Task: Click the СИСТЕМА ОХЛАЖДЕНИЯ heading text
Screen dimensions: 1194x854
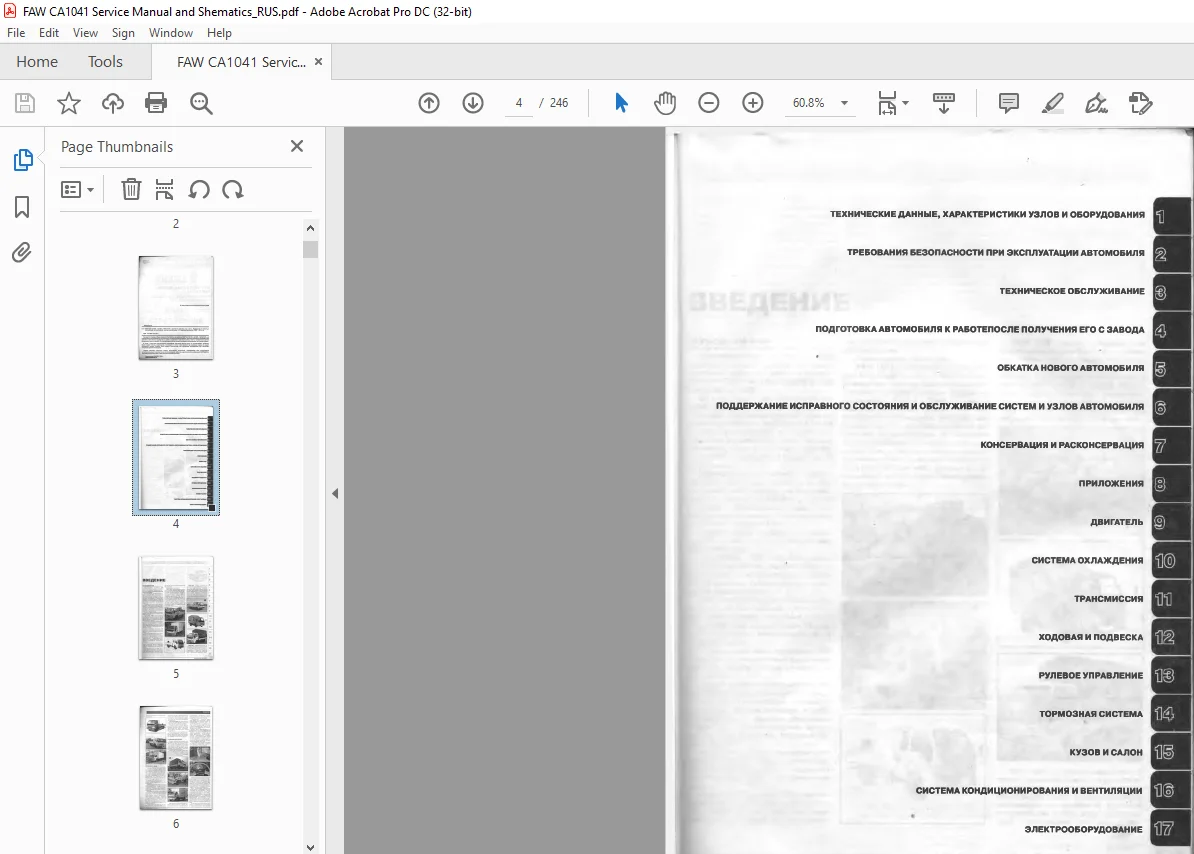Action: pyautogui.click(x=1087, y=560)
